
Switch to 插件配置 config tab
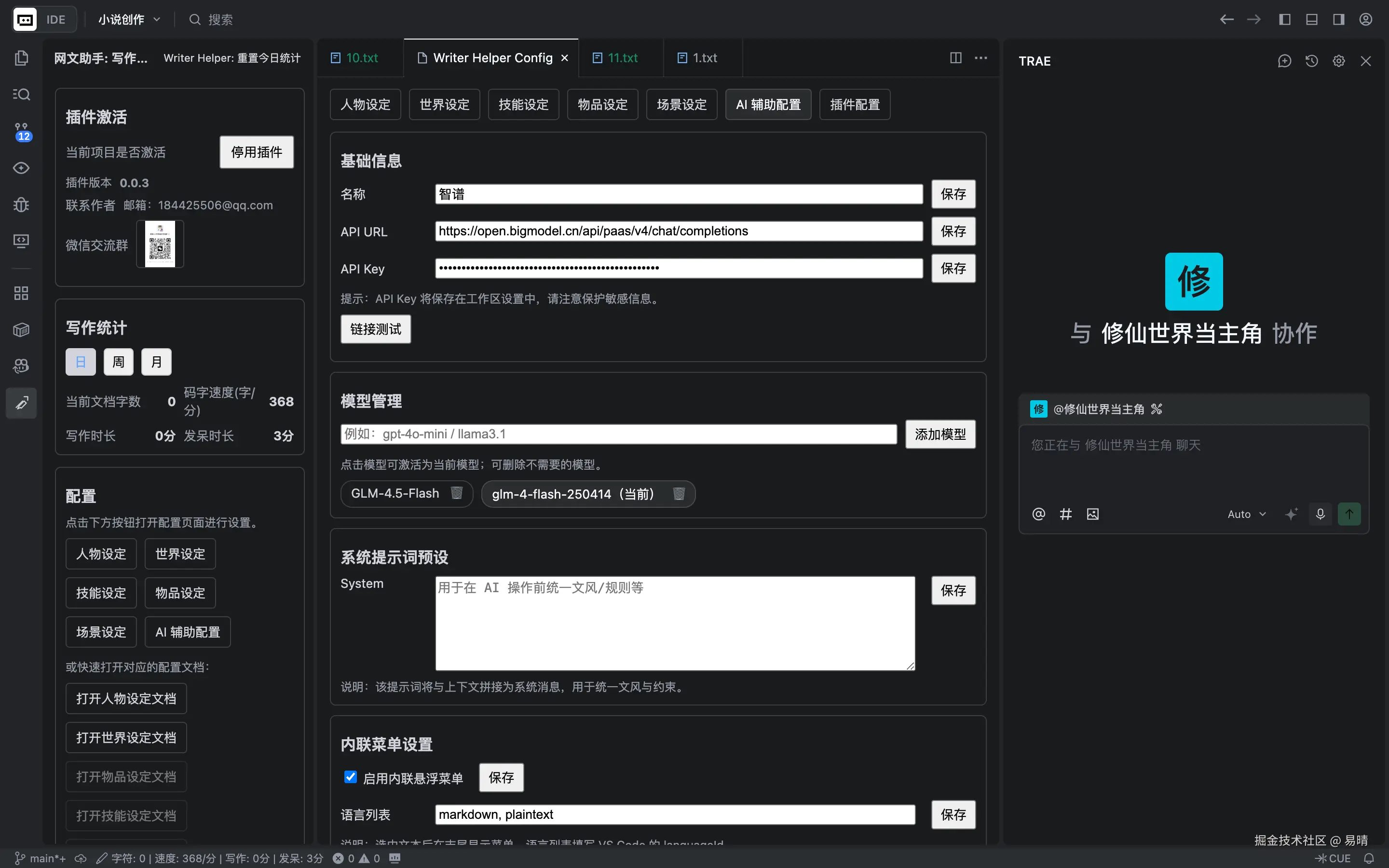point(854,105)
